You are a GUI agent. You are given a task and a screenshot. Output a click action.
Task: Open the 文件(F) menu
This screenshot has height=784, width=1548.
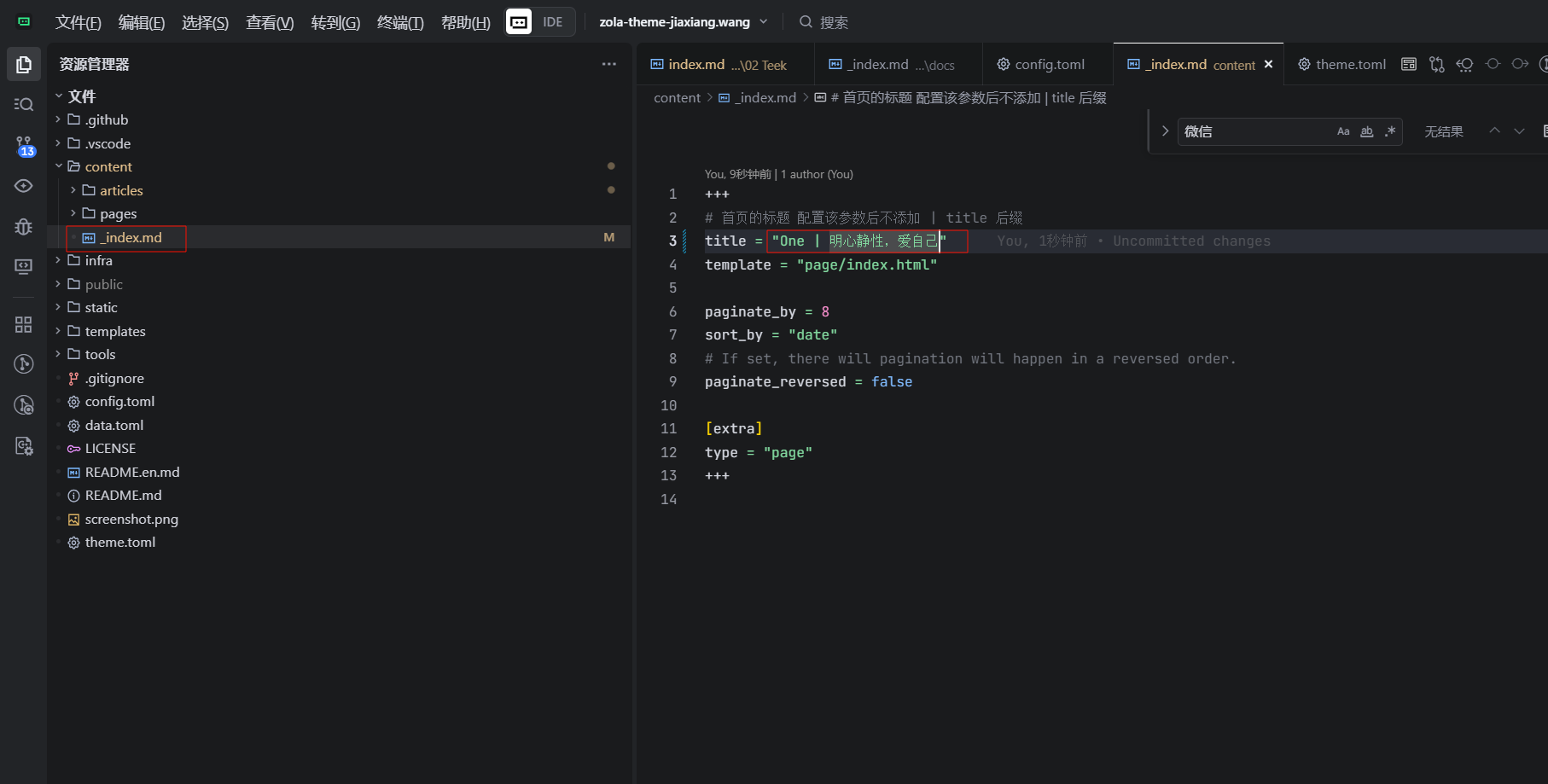click(79, 22)
